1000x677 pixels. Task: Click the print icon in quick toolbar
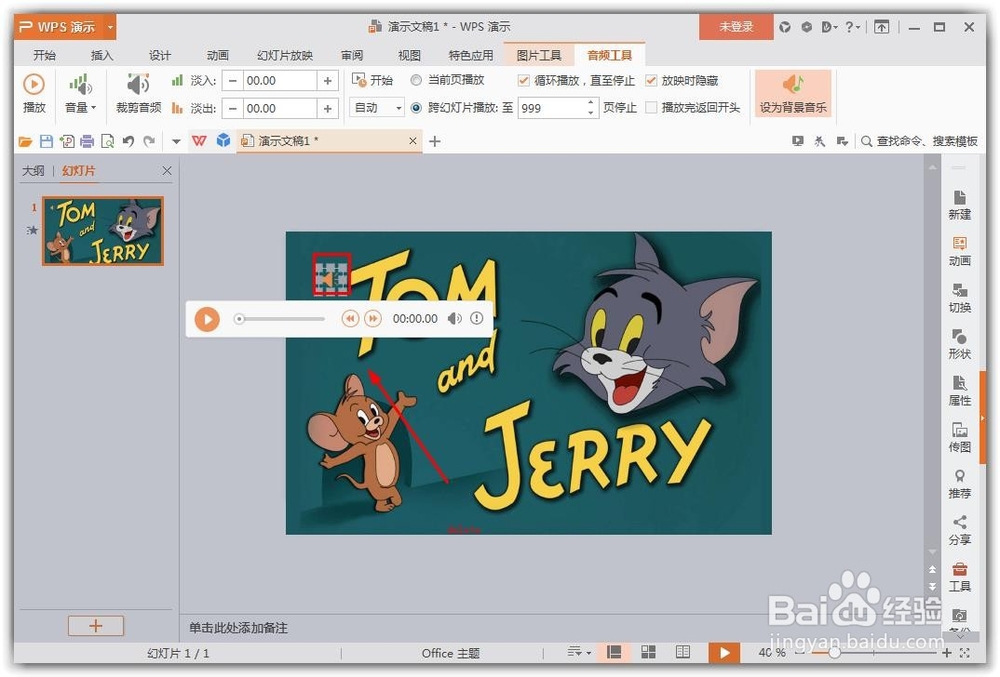(87, 141)
